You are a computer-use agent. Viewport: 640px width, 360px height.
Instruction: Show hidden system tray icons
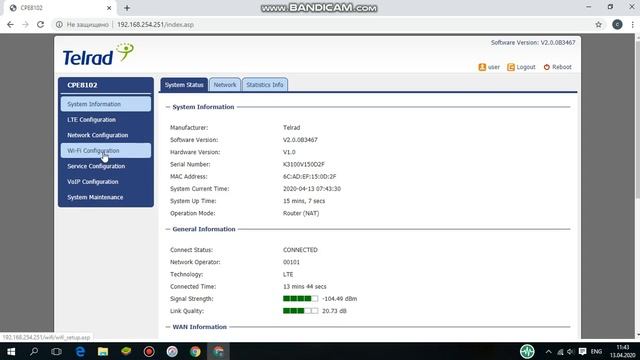tap(548, 352)
